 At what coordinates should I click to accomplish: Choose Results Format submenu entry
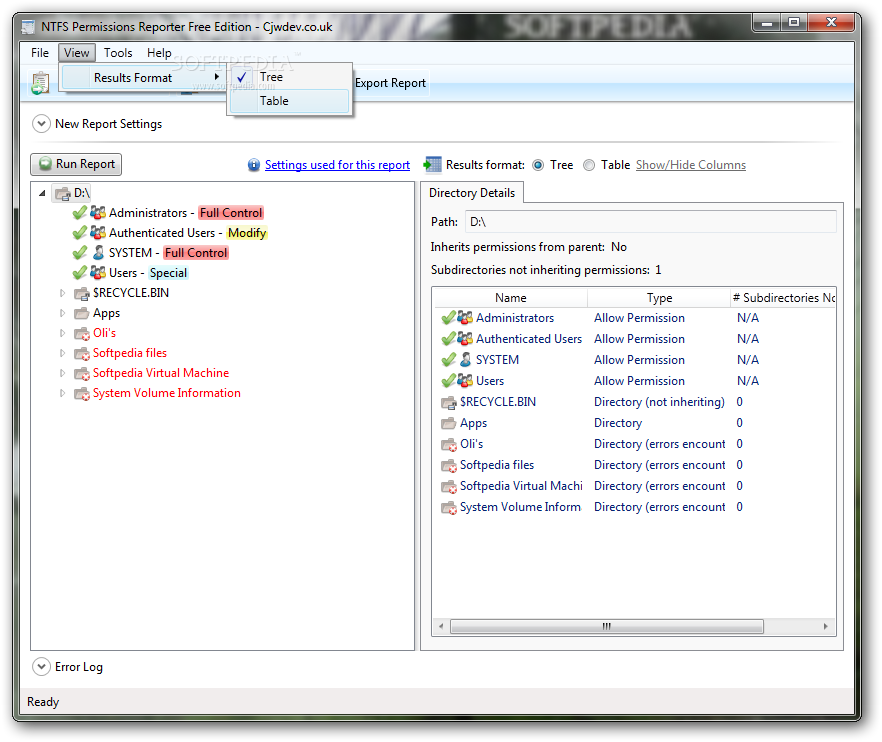[x=143, y=78]
